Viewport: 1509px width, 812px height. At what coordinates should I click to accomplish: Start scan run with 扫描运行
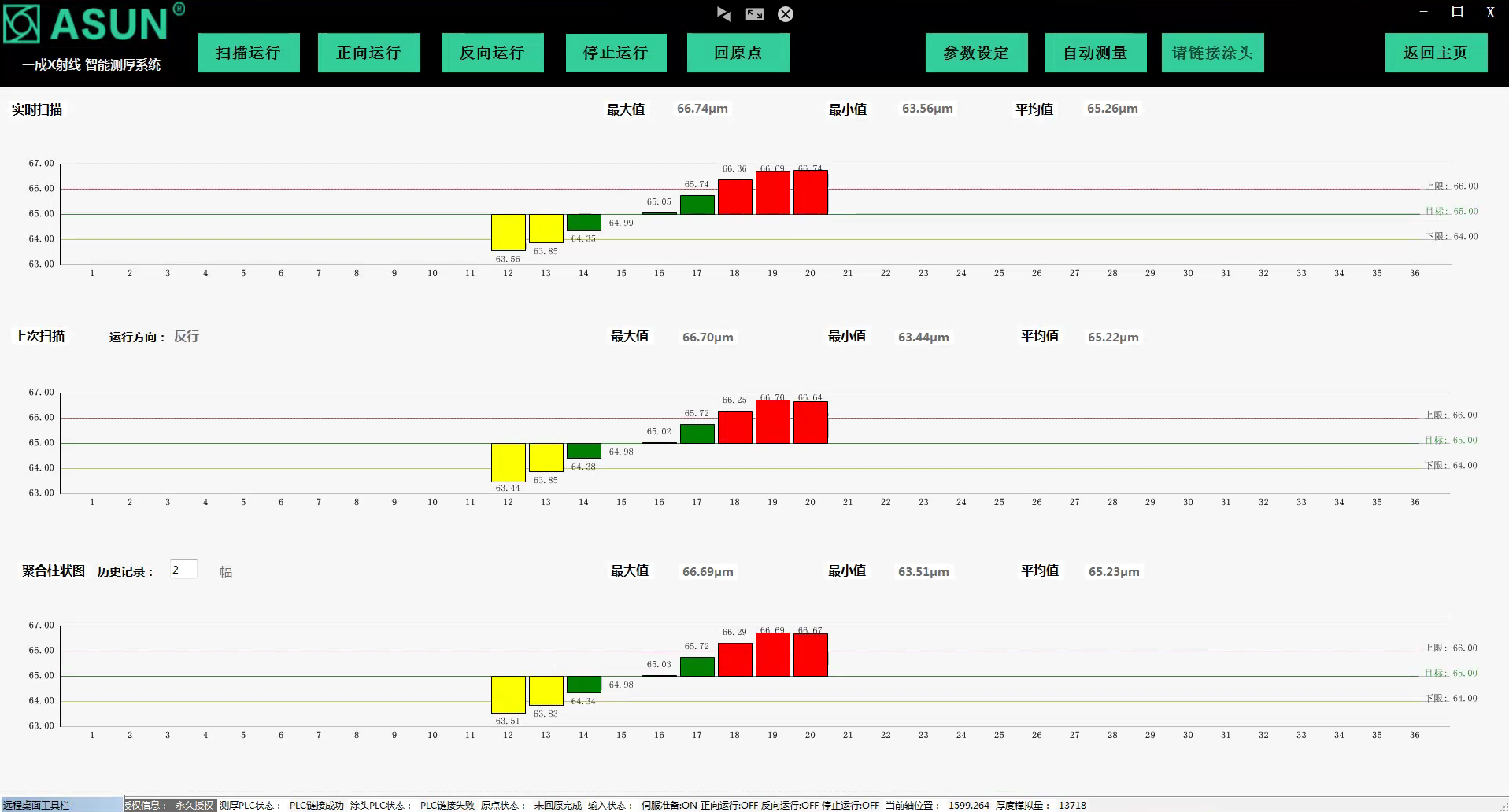coord(248,53)
